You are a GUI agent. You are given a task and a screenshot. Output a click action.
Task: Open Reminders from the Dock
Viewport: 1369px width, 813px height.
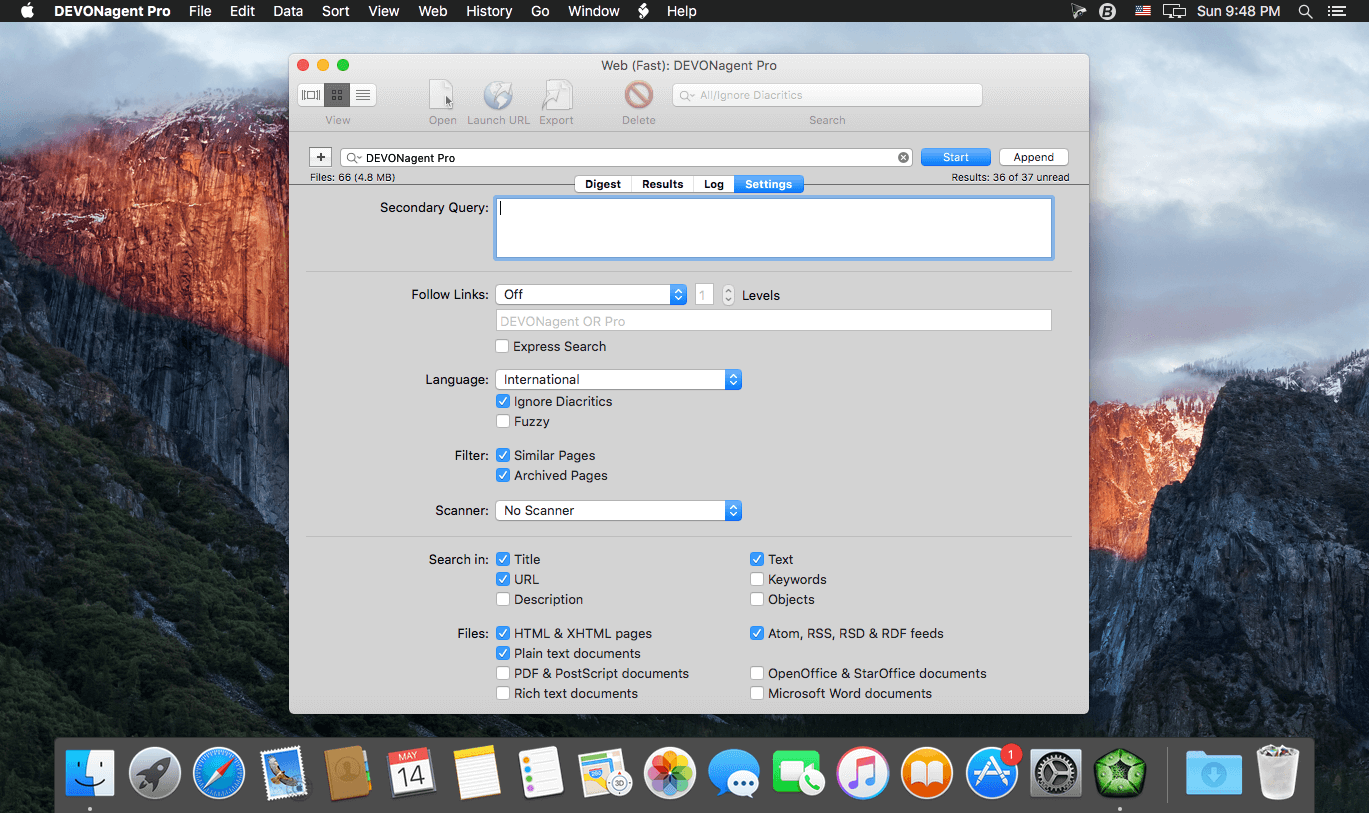coord(541,773)
